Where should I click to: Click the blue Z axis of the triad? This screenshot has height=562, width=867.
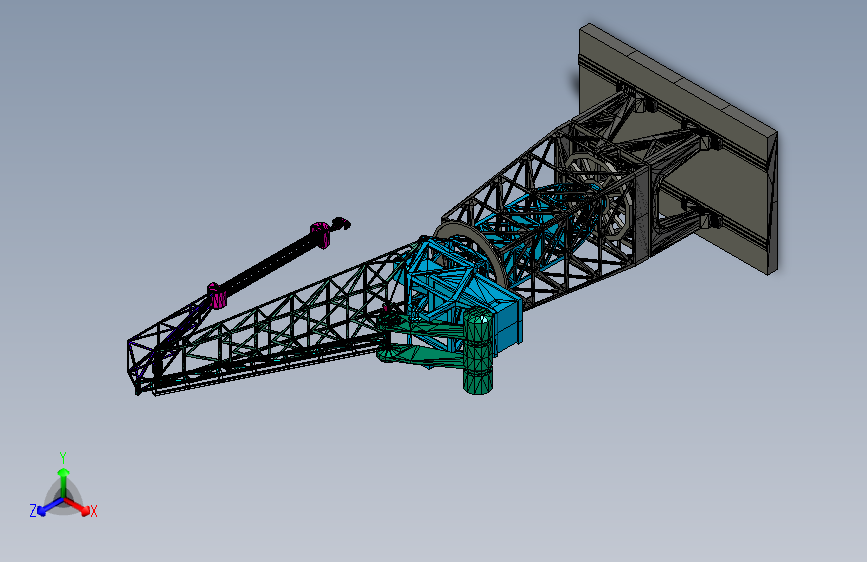50,507
